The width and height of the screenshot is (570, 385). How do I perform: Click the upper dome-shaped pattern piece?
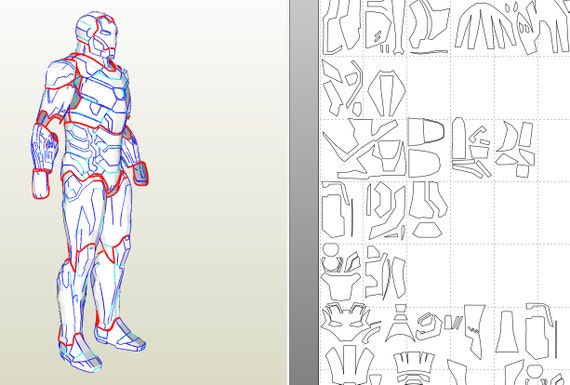426,132
